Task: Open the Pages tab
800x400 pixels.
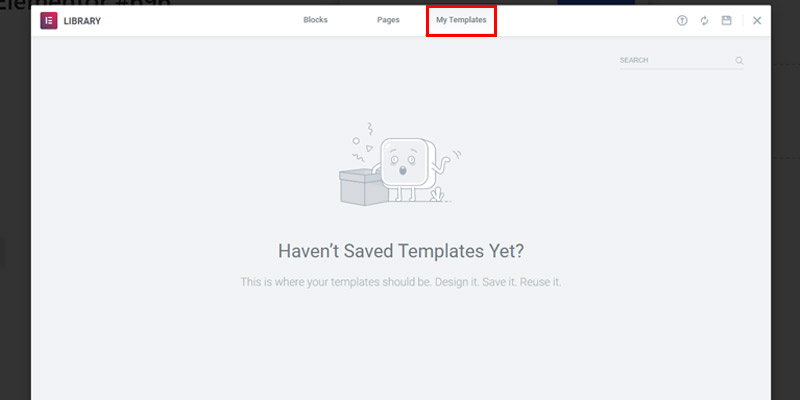Action: coord(388,20)
